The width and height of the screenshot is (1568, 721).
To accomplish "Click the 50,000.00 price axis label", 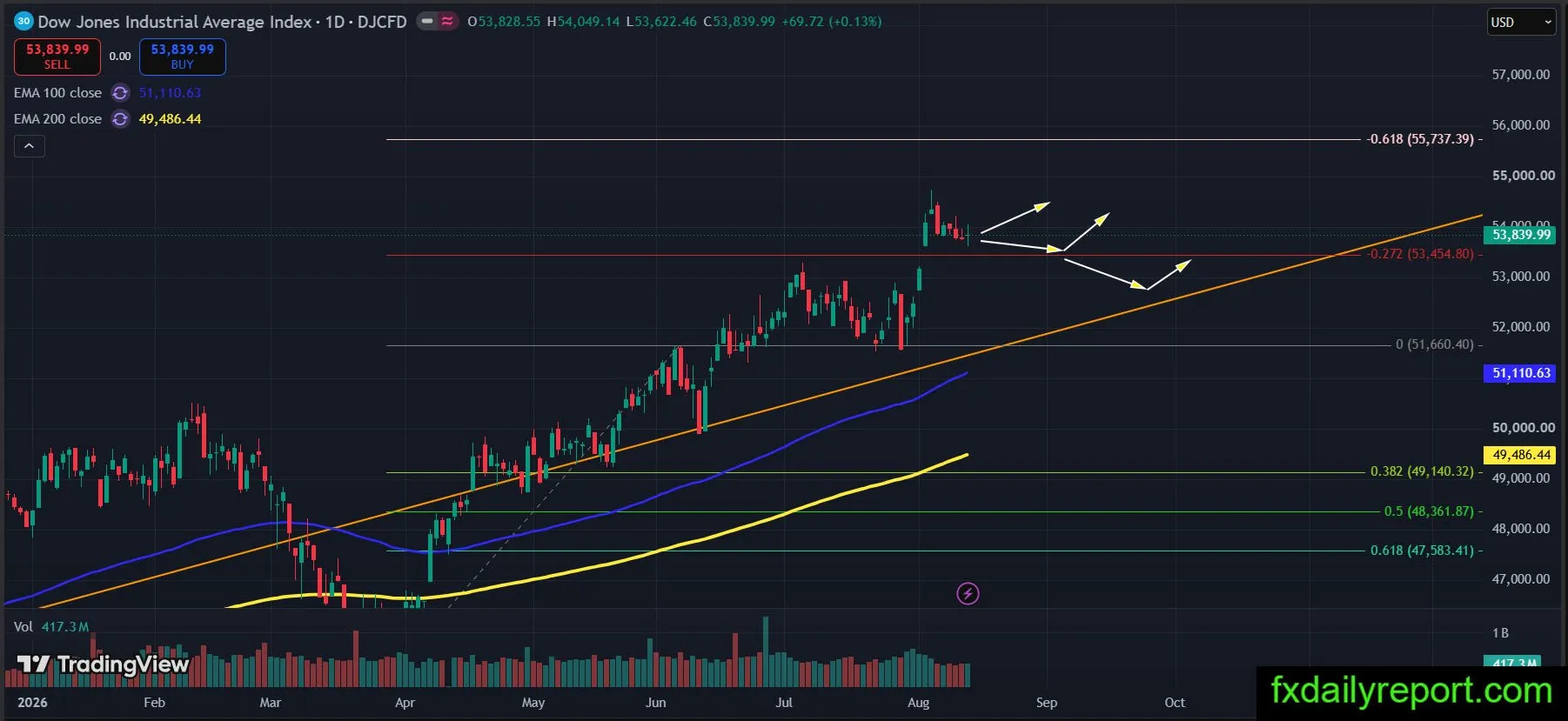I will point(1523,428).
